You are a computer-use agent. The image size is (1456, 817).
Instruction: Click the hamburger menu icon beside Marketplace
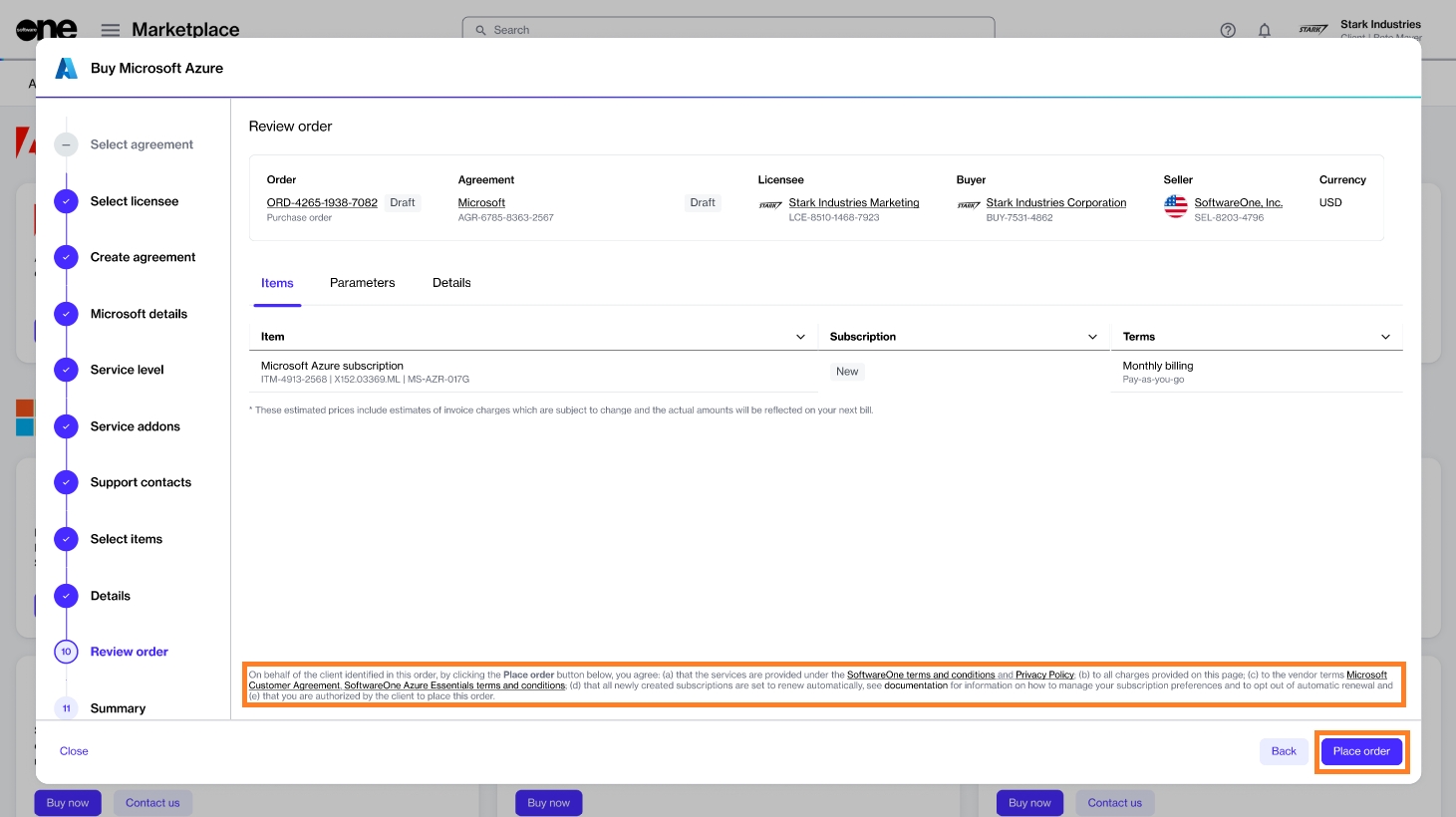click(111, 30)
